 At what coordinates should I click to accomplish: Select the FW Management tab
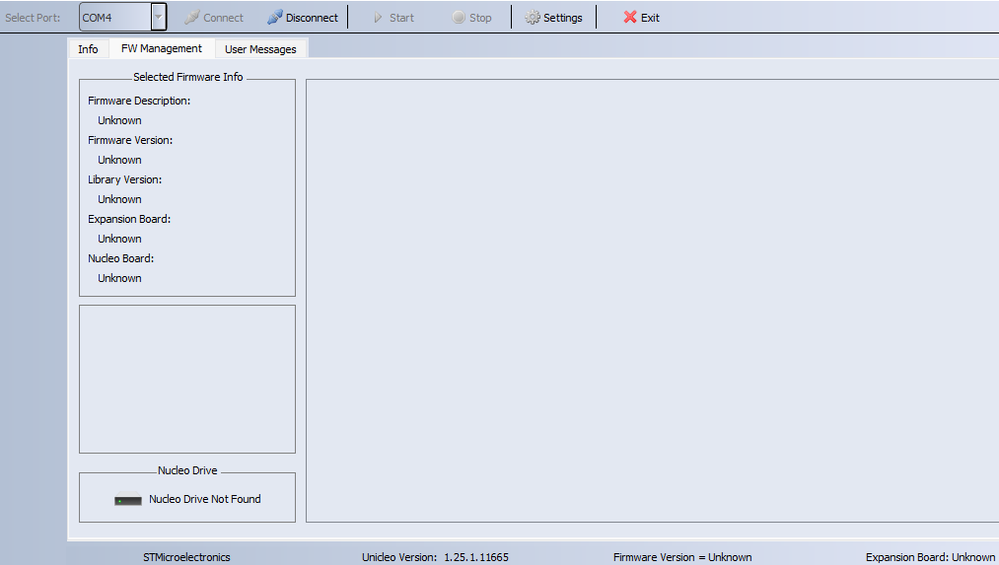click(x=162, y=48)
